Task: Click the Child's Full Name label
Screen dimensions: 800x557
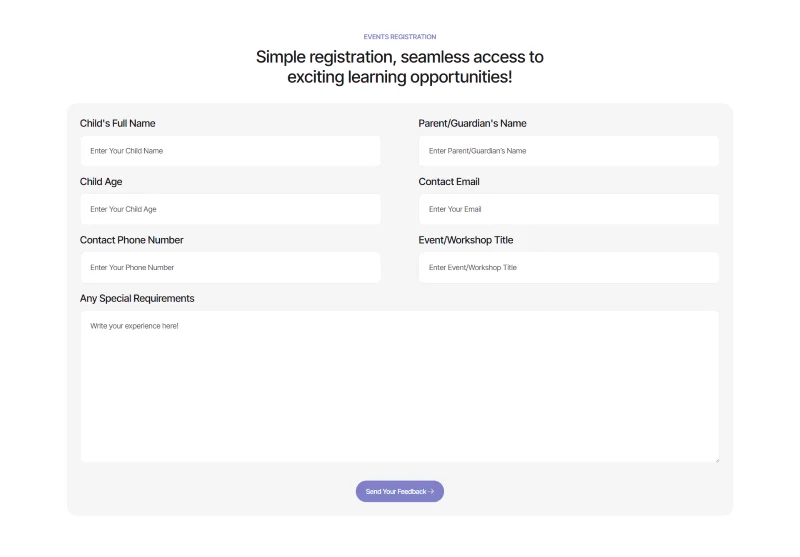Action: pyautogui.click(x=117, y=123)
